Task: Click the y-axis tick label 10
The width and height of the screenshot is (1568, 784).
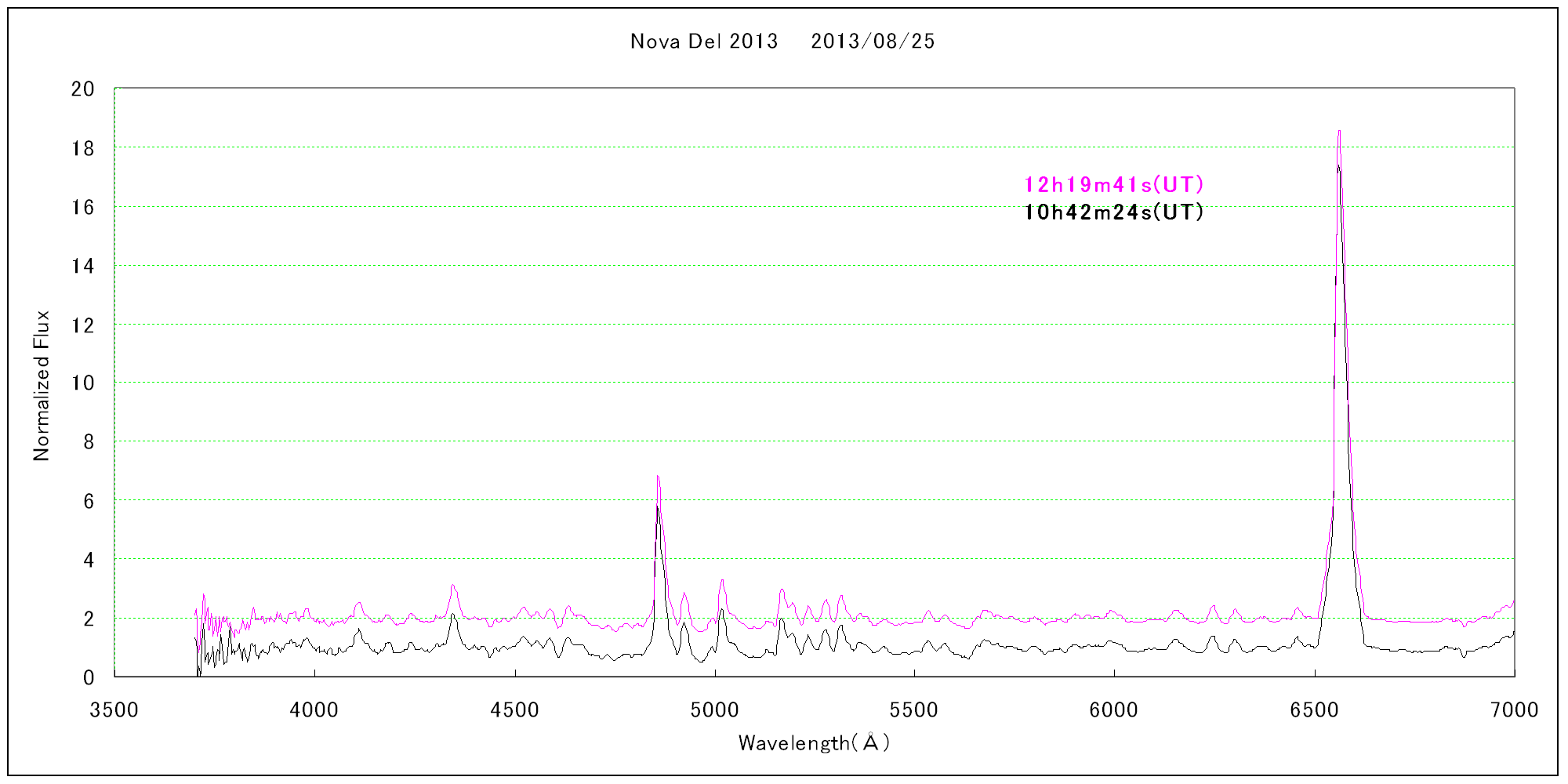Action: pyautogui.click(x=82, y=383)
